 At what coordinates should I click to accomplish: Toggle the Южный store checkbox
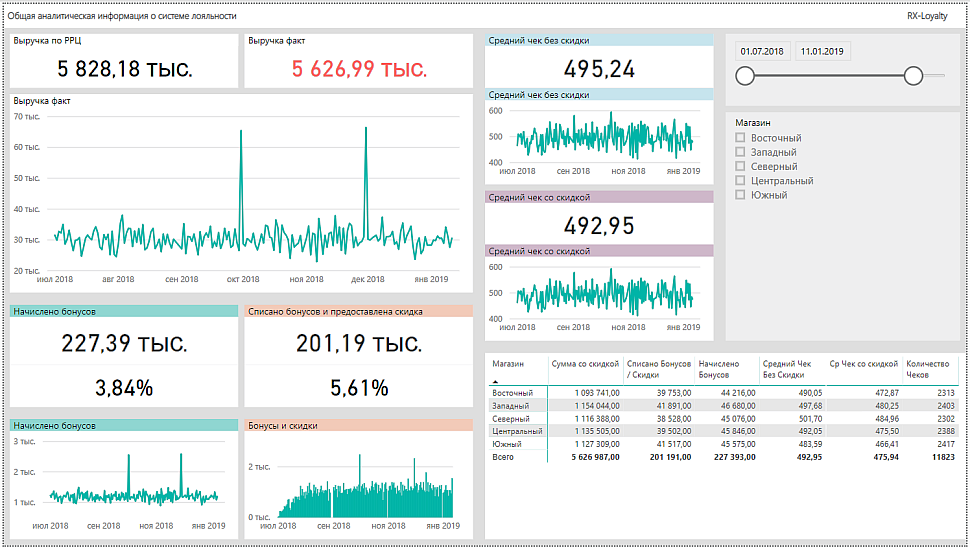click(740, 195)
